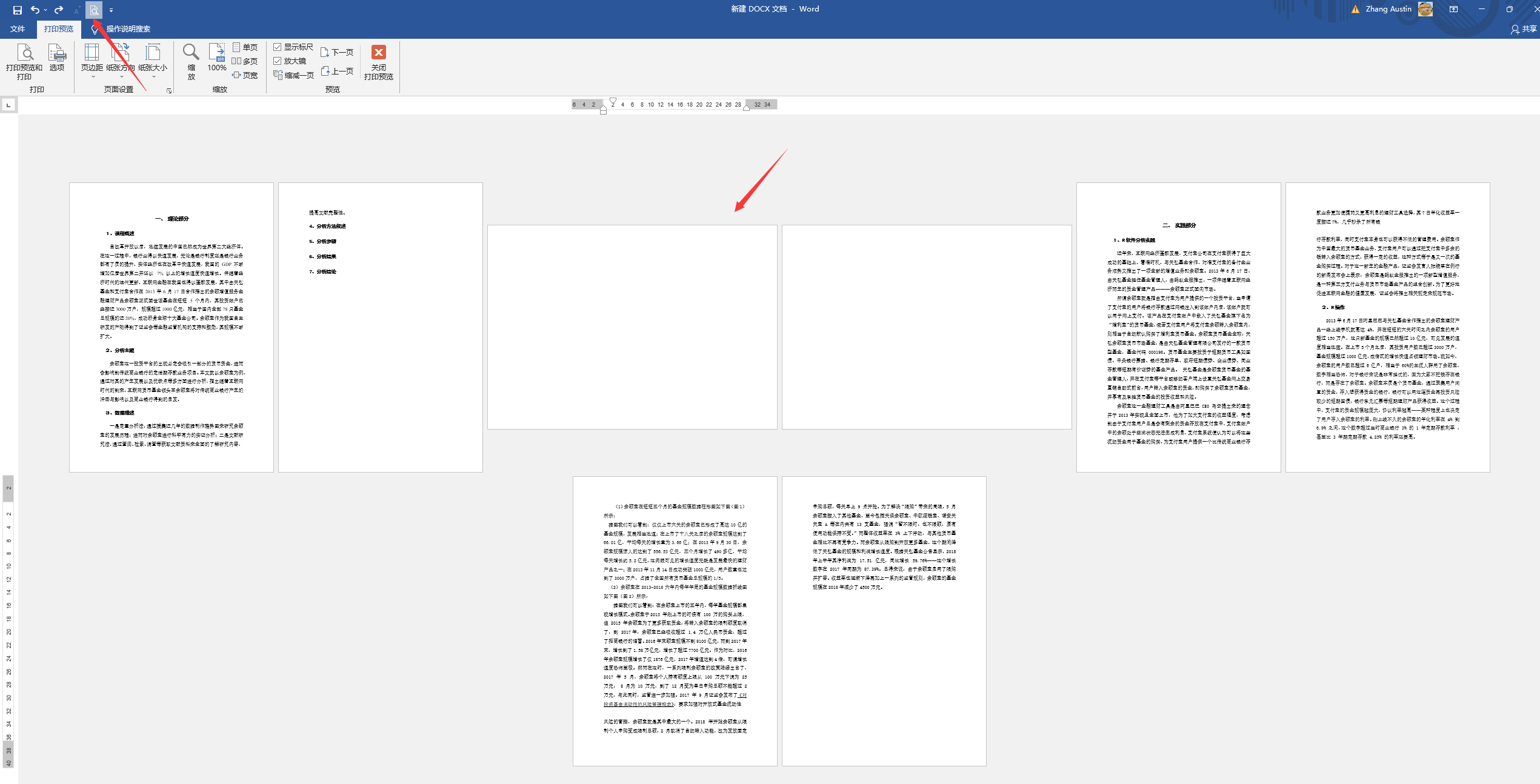Click the Print Preview icon in title bar
Screen dimensions: 1540x784
coord(94,10)
